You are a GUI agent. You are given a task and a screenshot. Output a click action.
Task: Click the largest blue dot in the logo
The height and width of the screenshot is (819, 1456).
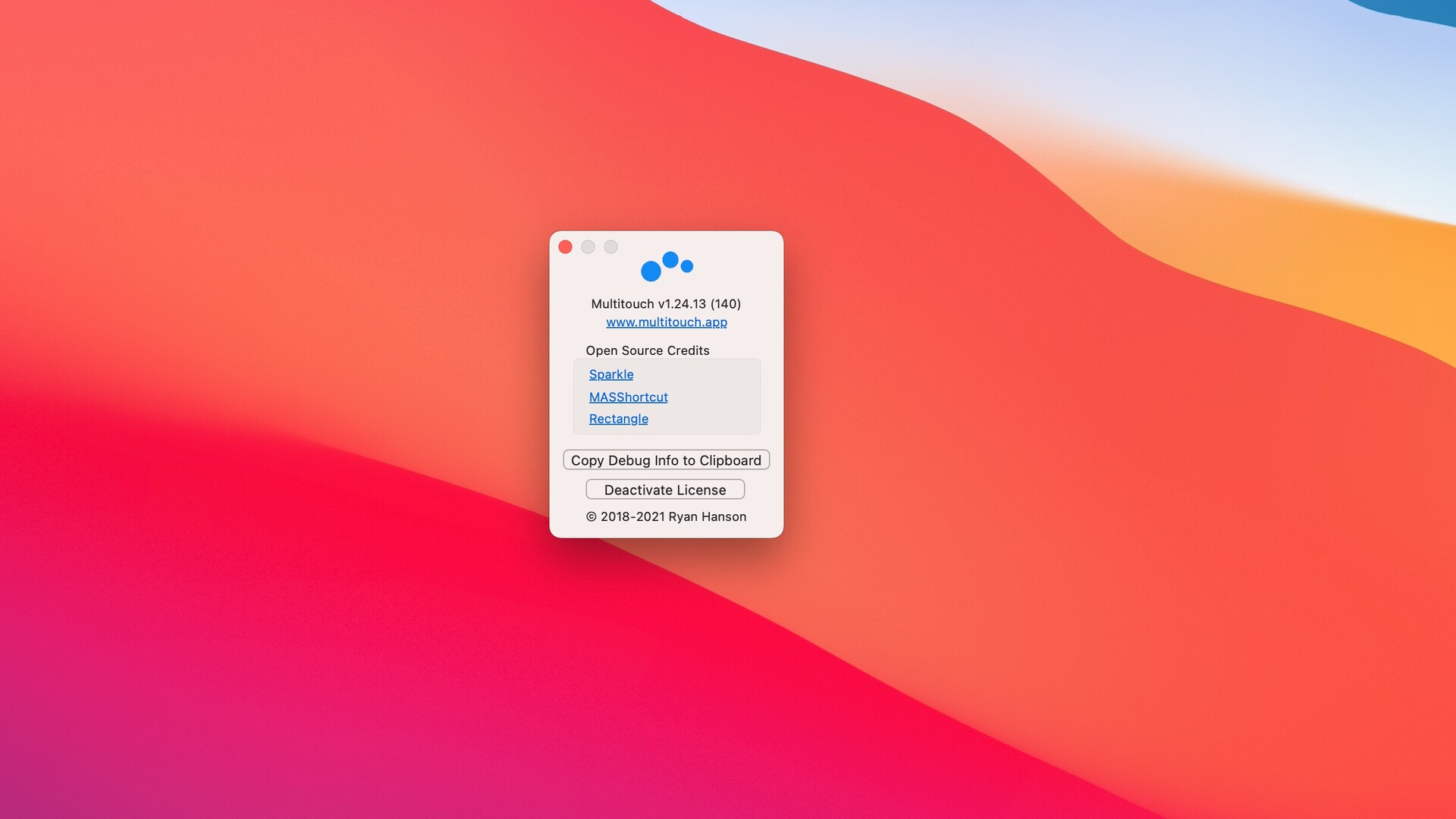tap(651, 271)
